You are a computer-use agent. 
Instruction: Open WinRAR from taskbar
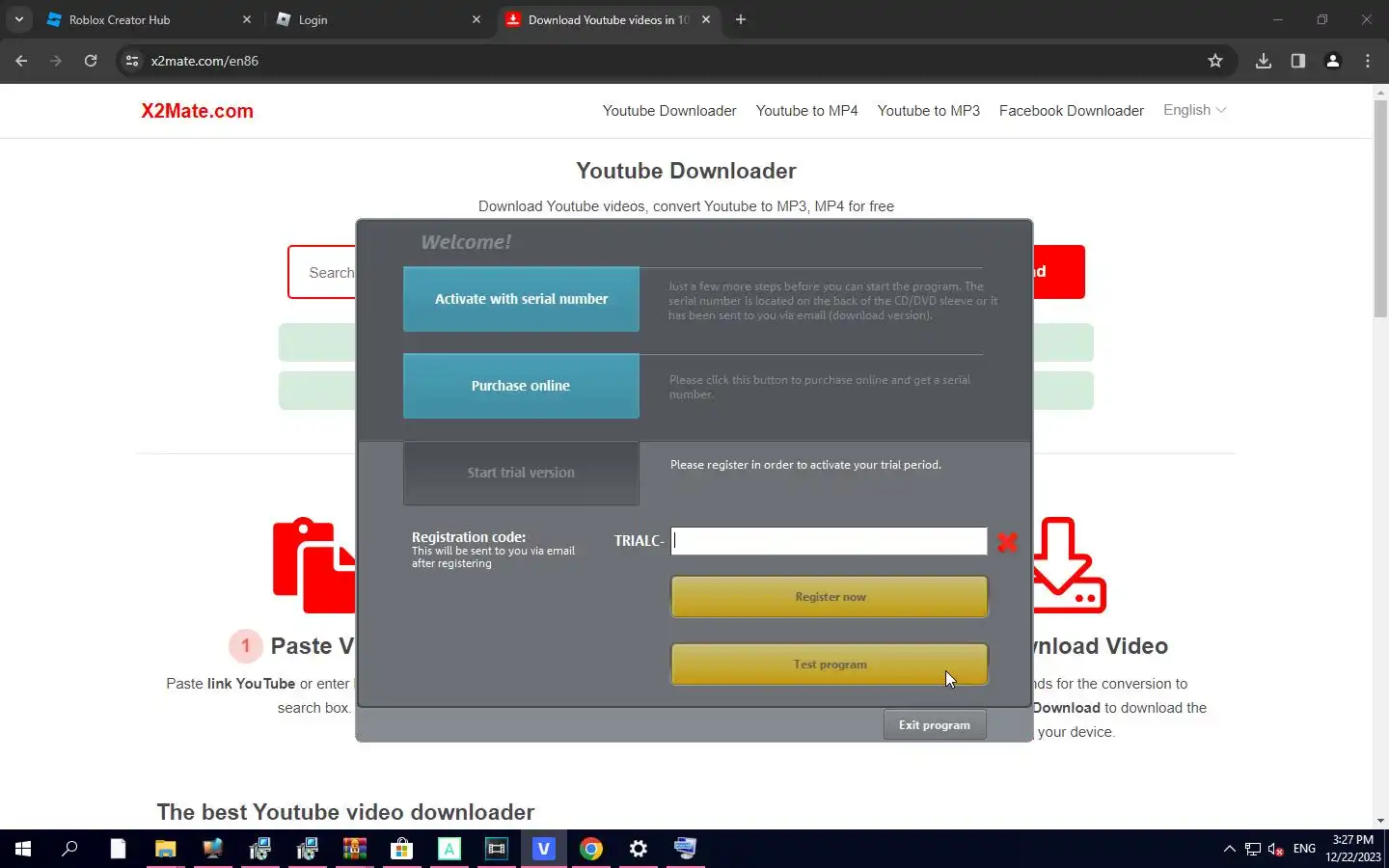(x=354, y=849)
